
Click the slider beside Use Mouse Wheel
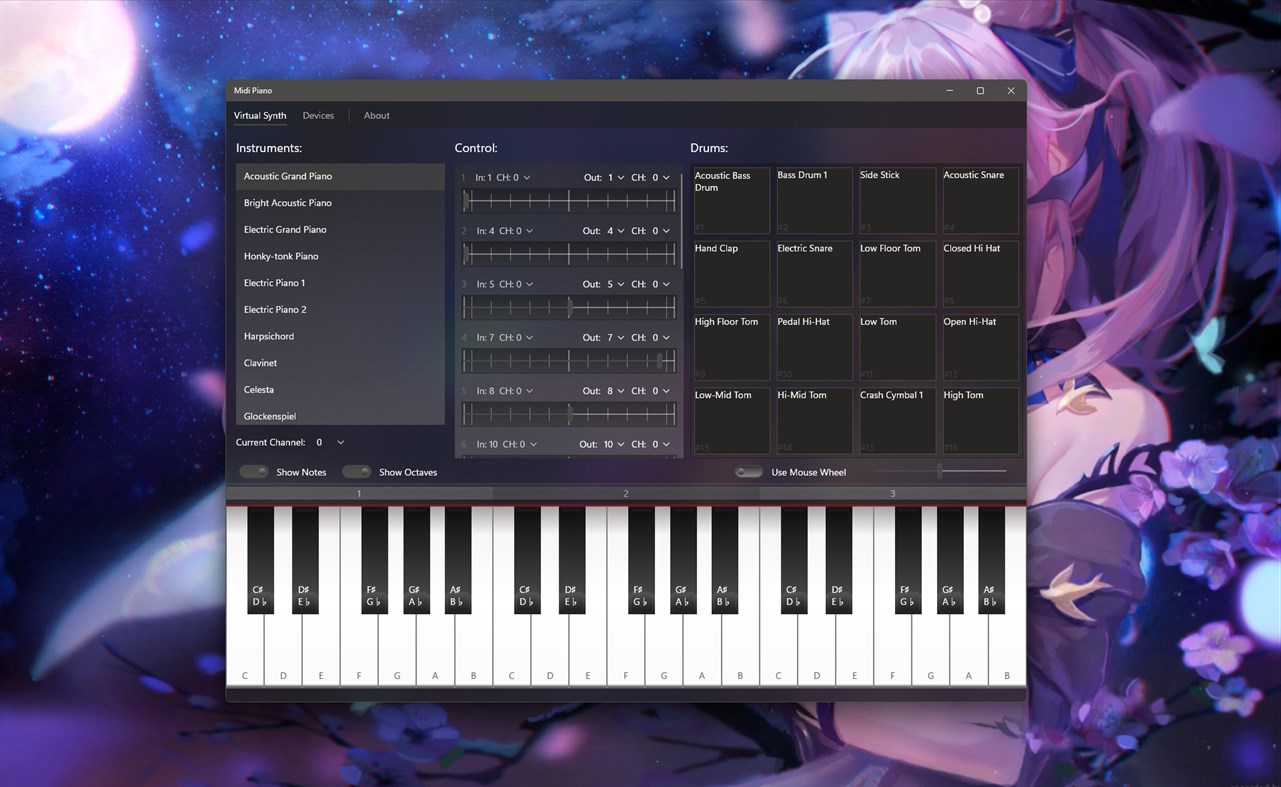(939, 471)
